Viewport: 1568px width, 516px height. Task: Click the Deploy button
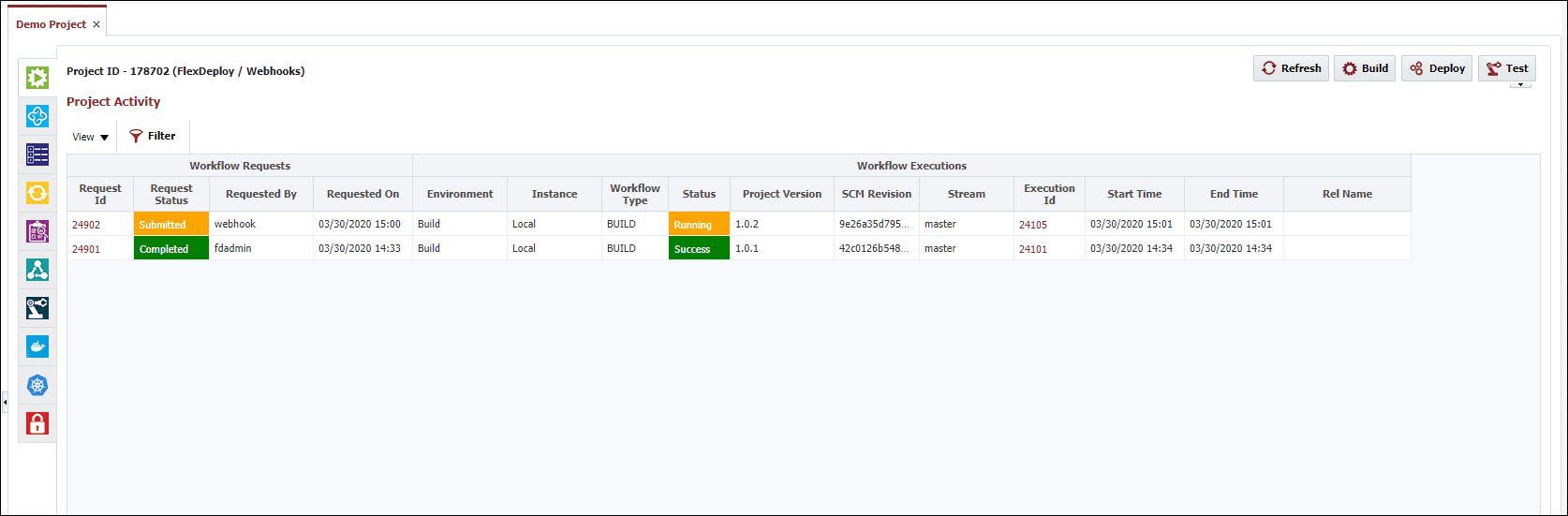tap(1437, 68)
